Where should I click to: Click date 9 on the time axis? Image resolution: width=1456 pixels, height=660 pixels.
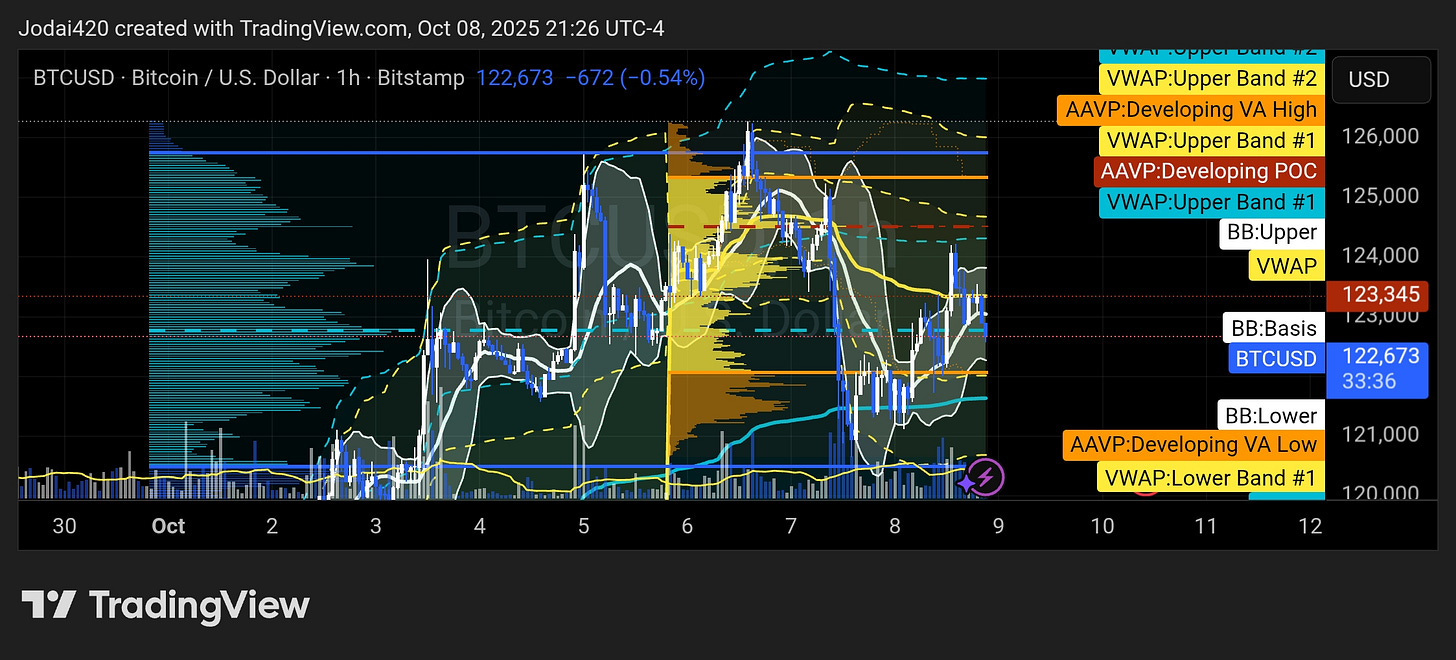[998, 526]
